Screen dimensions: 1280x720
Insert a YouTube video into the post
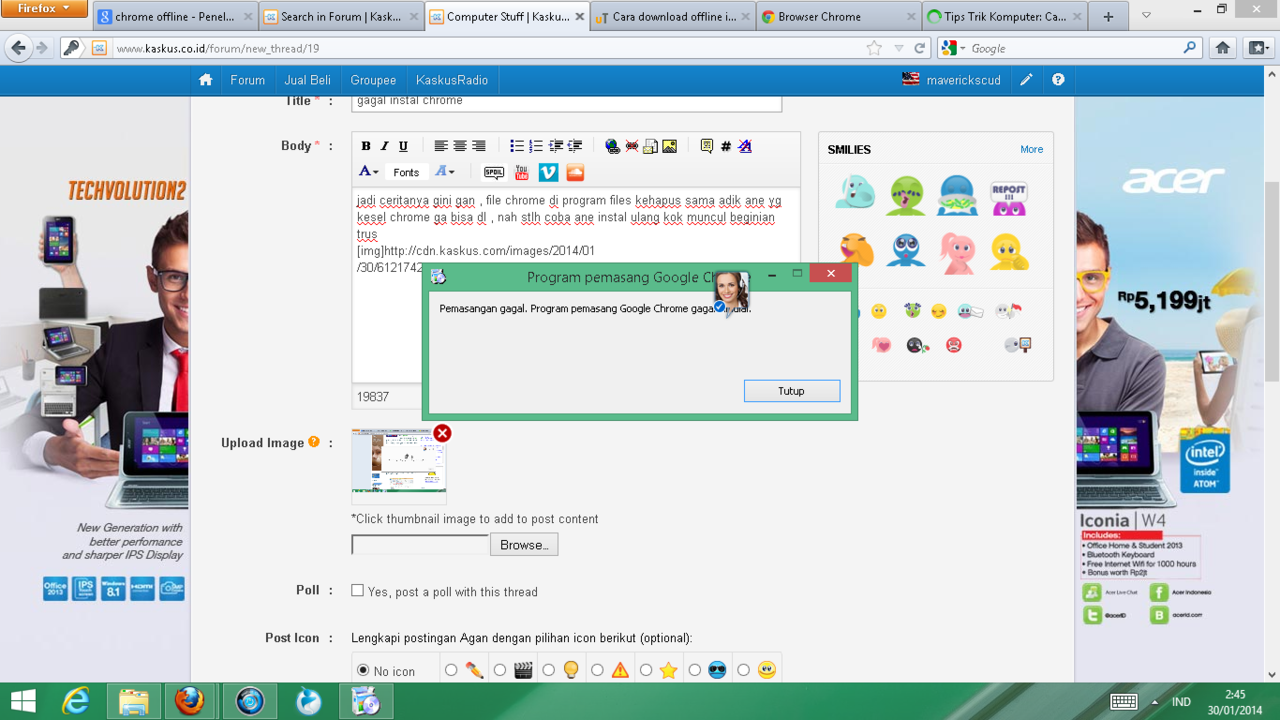tap(521, 172)
